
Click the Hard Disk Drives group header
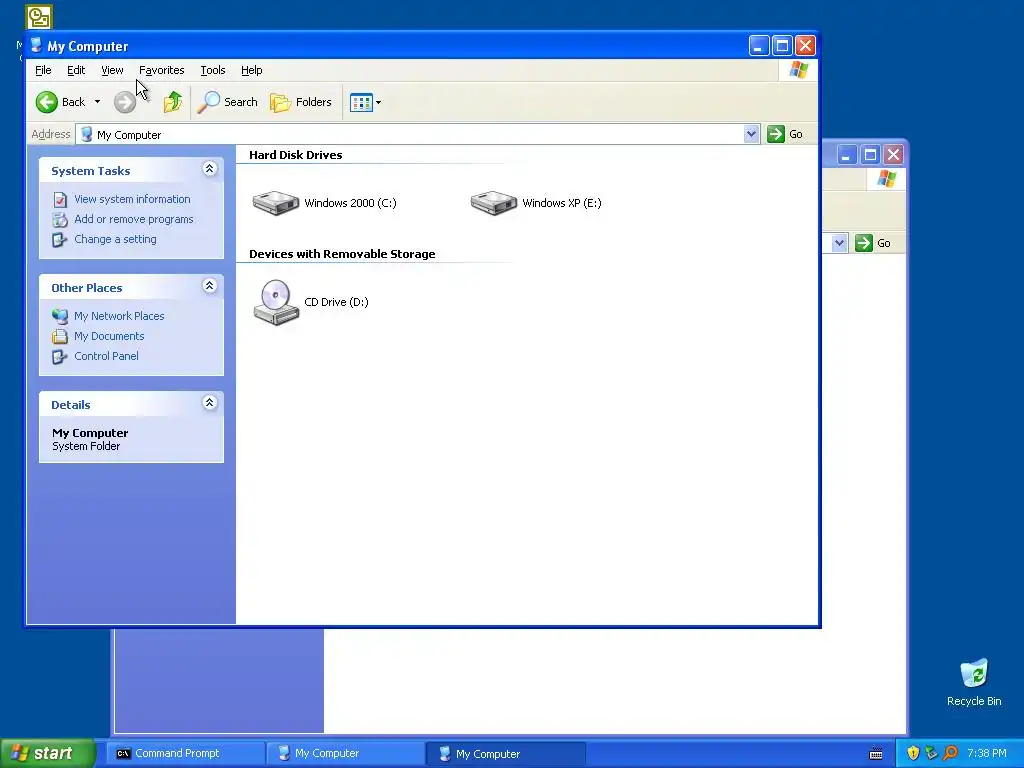coord(296,155)
